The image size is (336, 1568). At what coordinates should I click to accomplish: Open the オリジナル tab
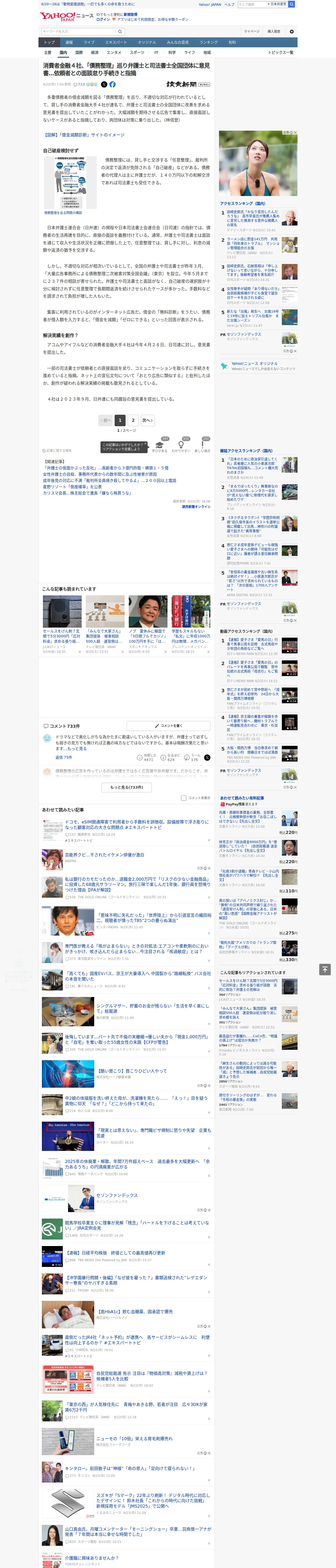pyautogui.click(x=147, y=43)
